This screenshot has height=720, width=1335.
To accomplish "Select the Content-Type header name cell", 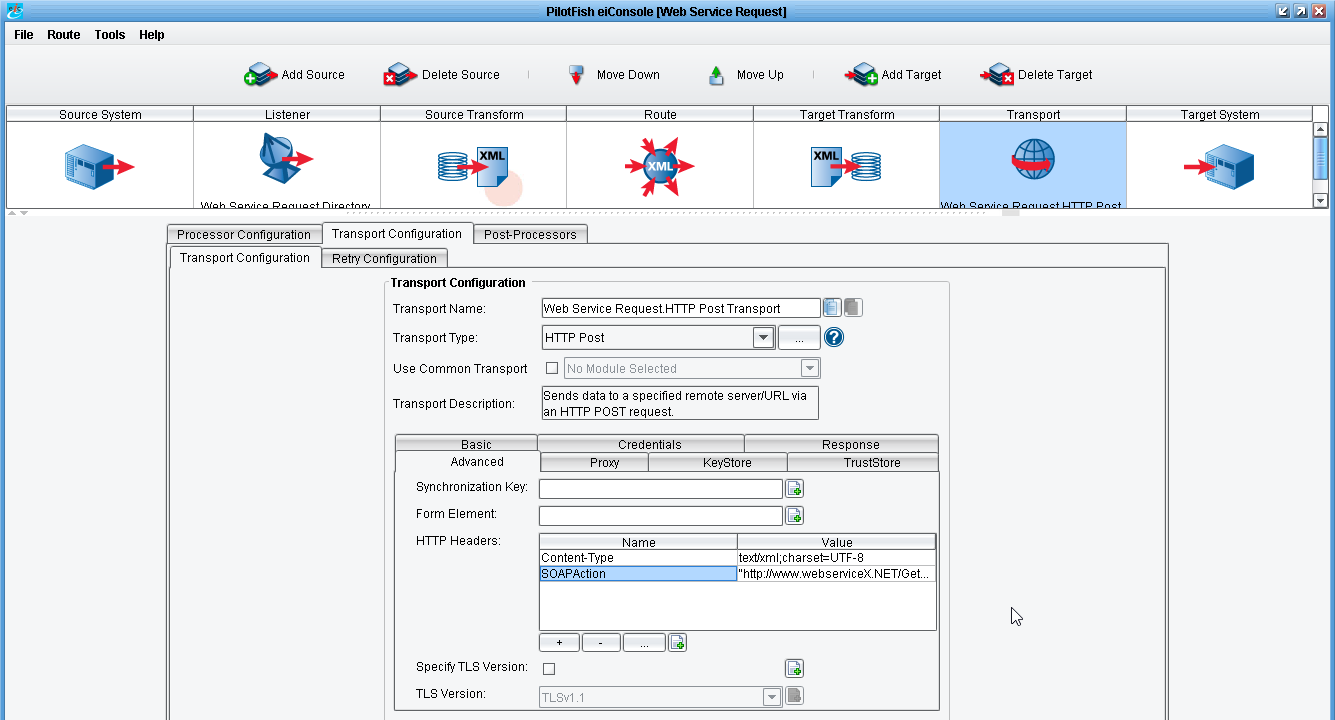I will coord(638,558).
